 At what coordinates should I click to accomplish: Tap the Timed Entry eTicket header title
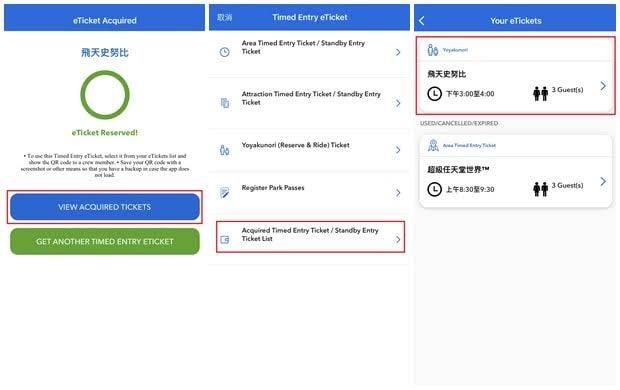310,17
